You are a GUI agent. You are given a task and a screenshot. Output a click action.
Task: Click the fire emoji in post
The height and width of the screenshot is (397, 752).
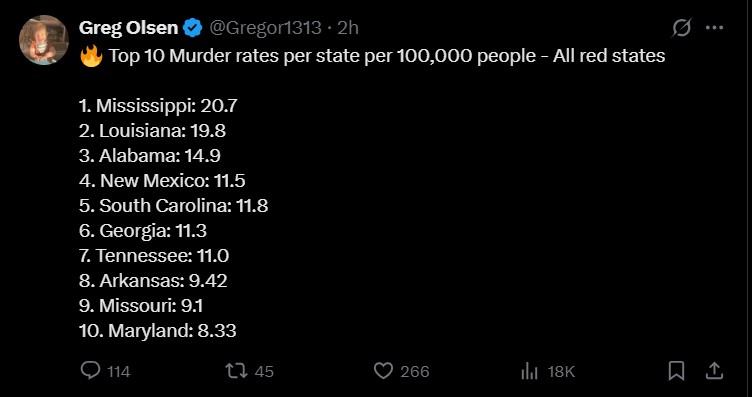pyautogui.click(x=91, y=56)
